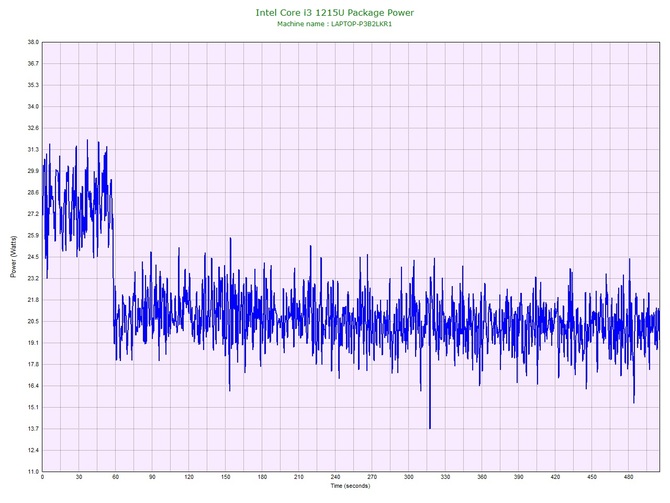Select the 34.0 y-axis value

point(33,106)
